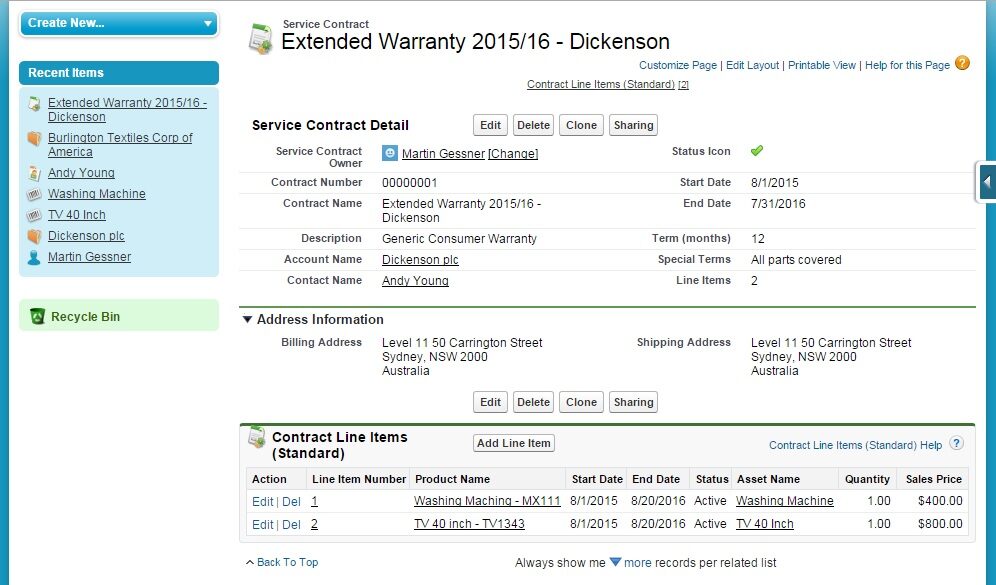Jump to Contract Line Items (Standard) related list link
This screenshot has width=996, height=585.
coord(600,84)
